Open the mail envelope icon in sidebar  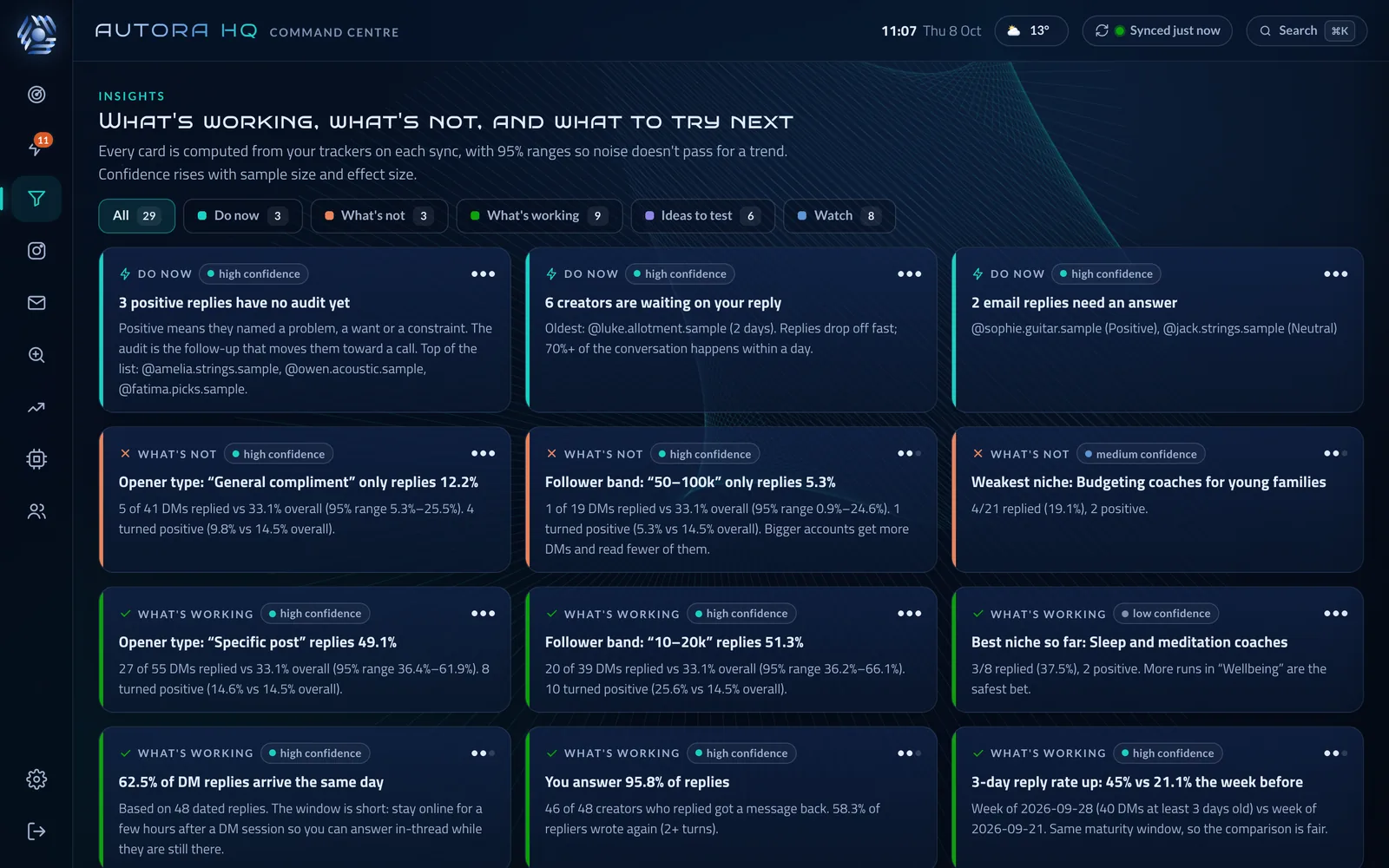(36, 303)
